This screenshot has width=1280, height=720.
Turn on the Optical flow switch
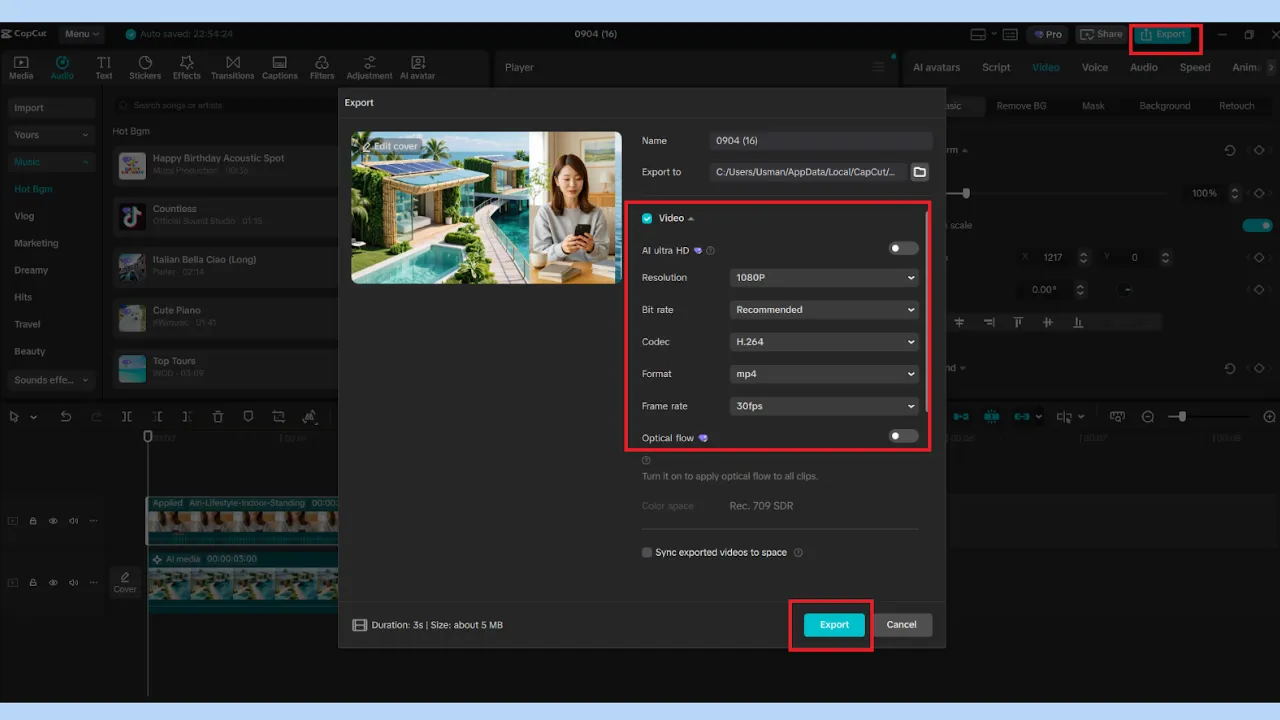coord(902,435)
